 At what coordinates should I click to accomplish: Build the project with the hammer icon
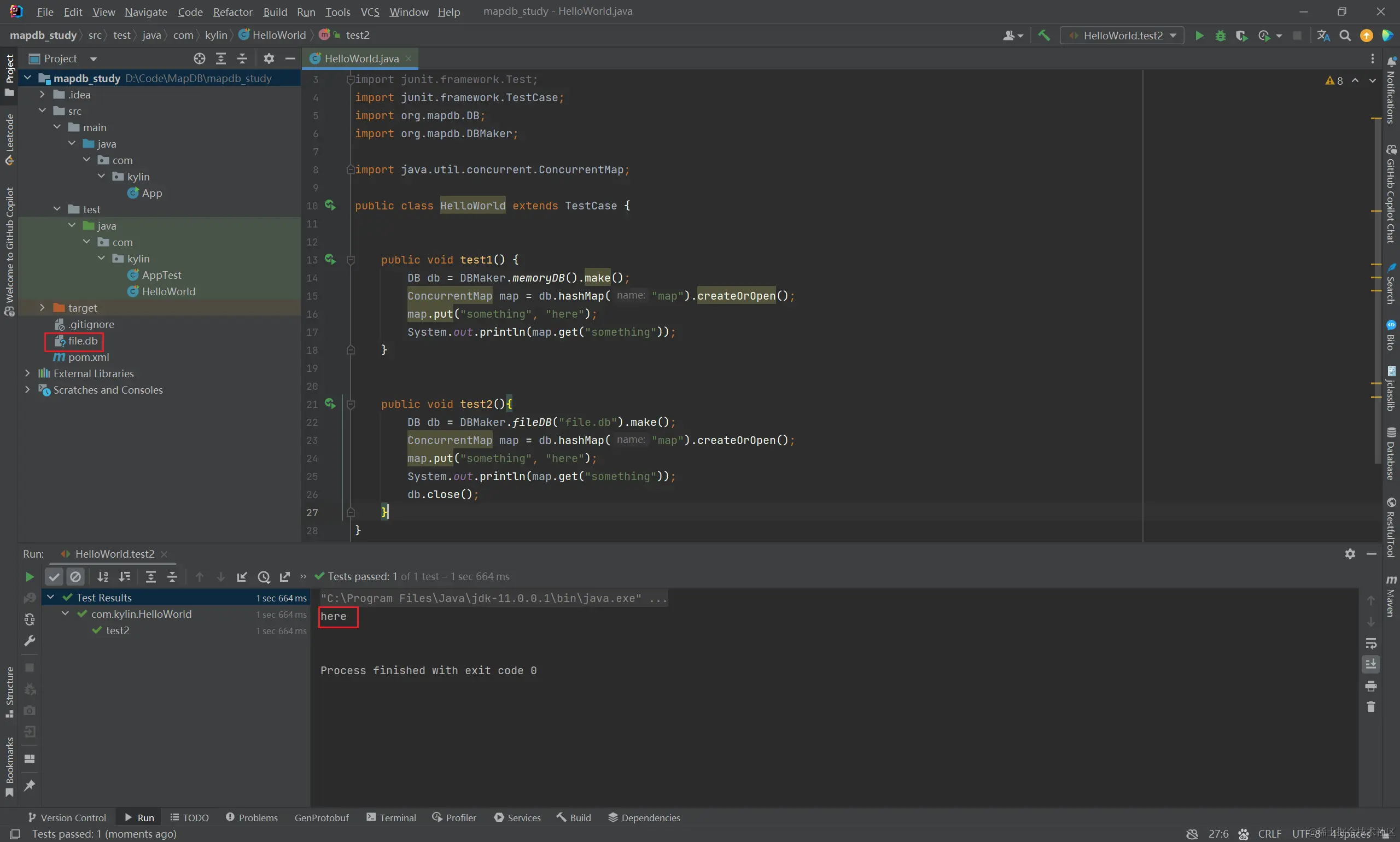click(1044, 35)
